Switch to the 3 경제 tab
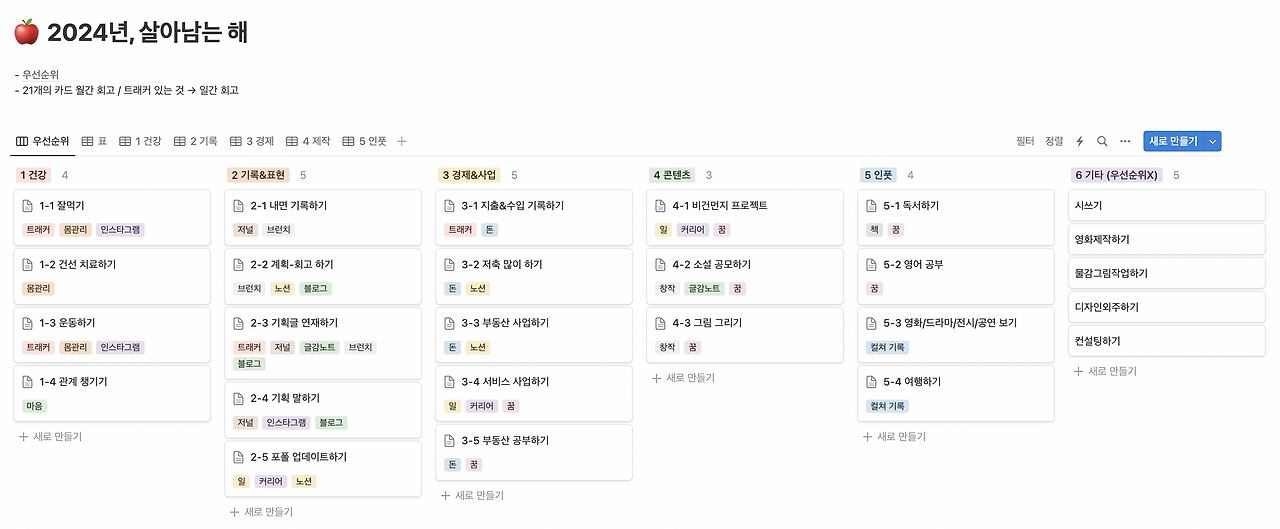Image resolution: width=1280 pixels, height=529 pixels. tap(252, 142)
